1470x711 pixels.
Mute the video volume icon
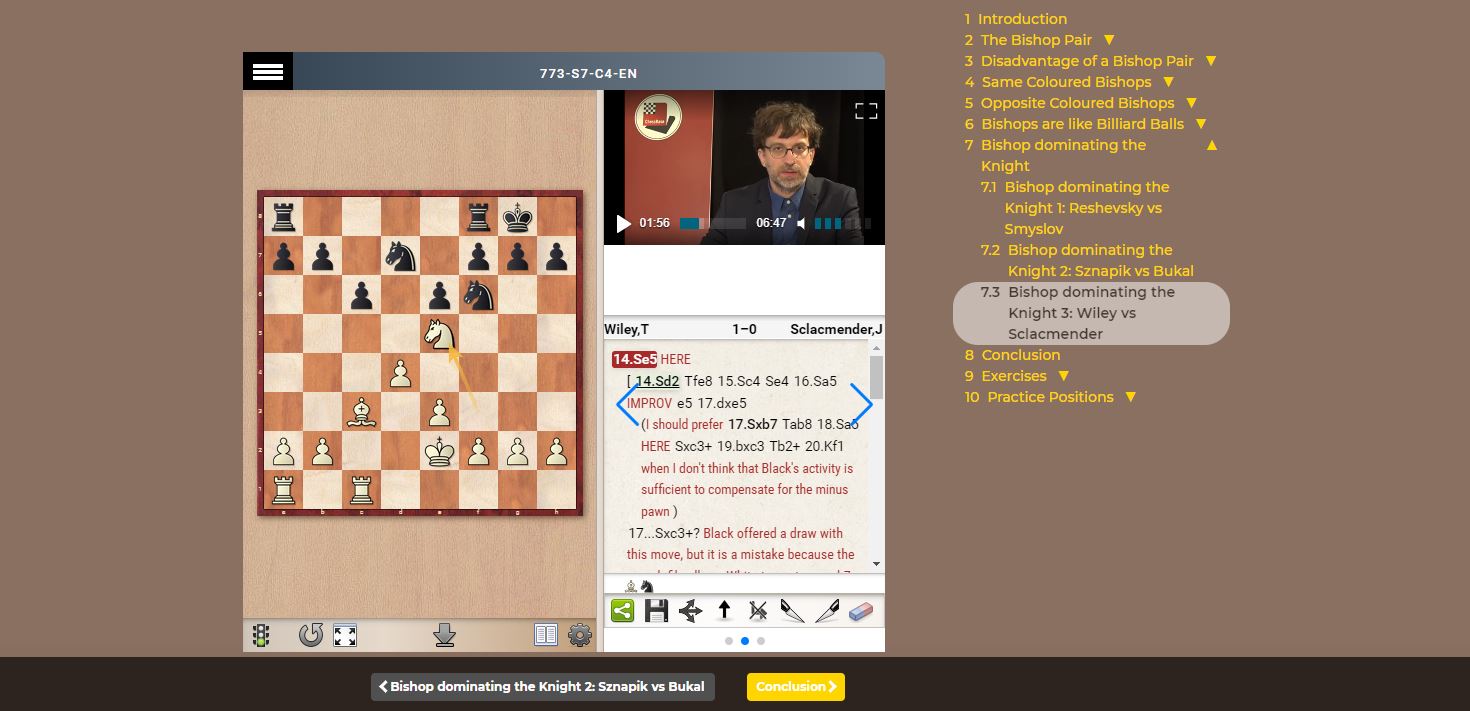coord(801,224)
